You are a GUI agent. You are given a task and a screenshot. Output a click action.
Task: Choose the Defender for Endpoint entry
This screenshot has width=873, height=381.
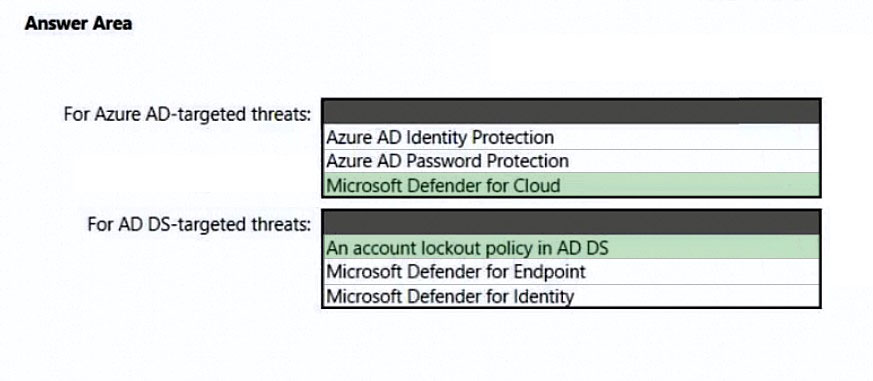pyautogui.click(x=571, y=272)
